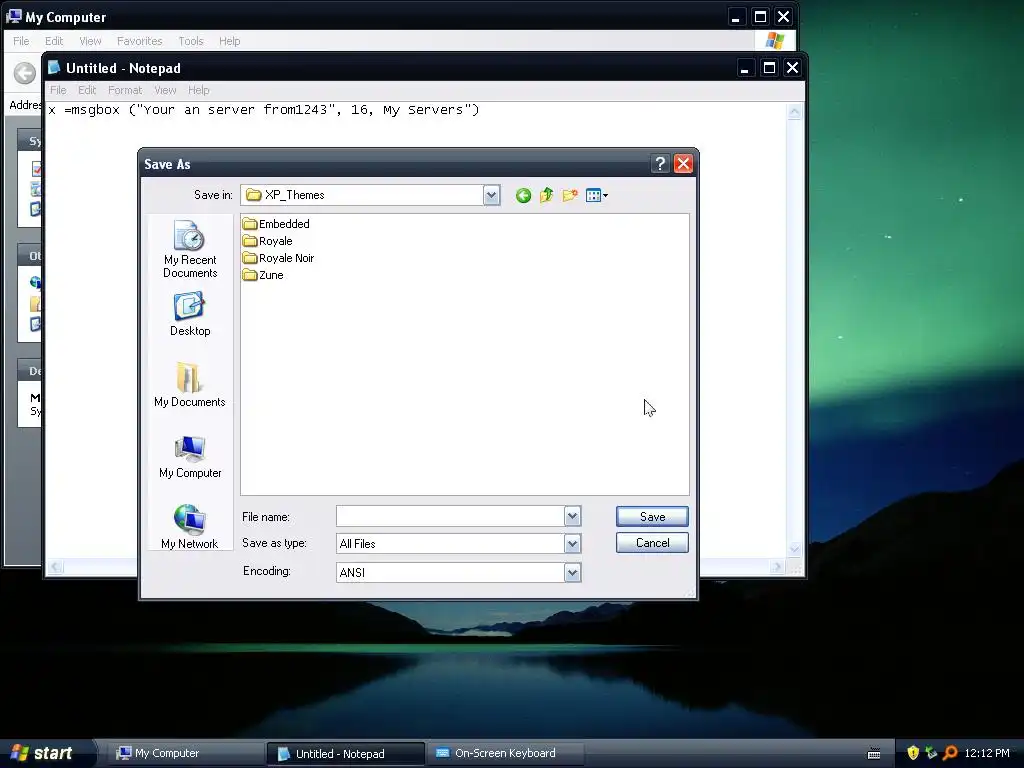Viewport: 1024px width, 768px height.
Task: Open Notepad Help menu
Action: (x=199, y=90)
